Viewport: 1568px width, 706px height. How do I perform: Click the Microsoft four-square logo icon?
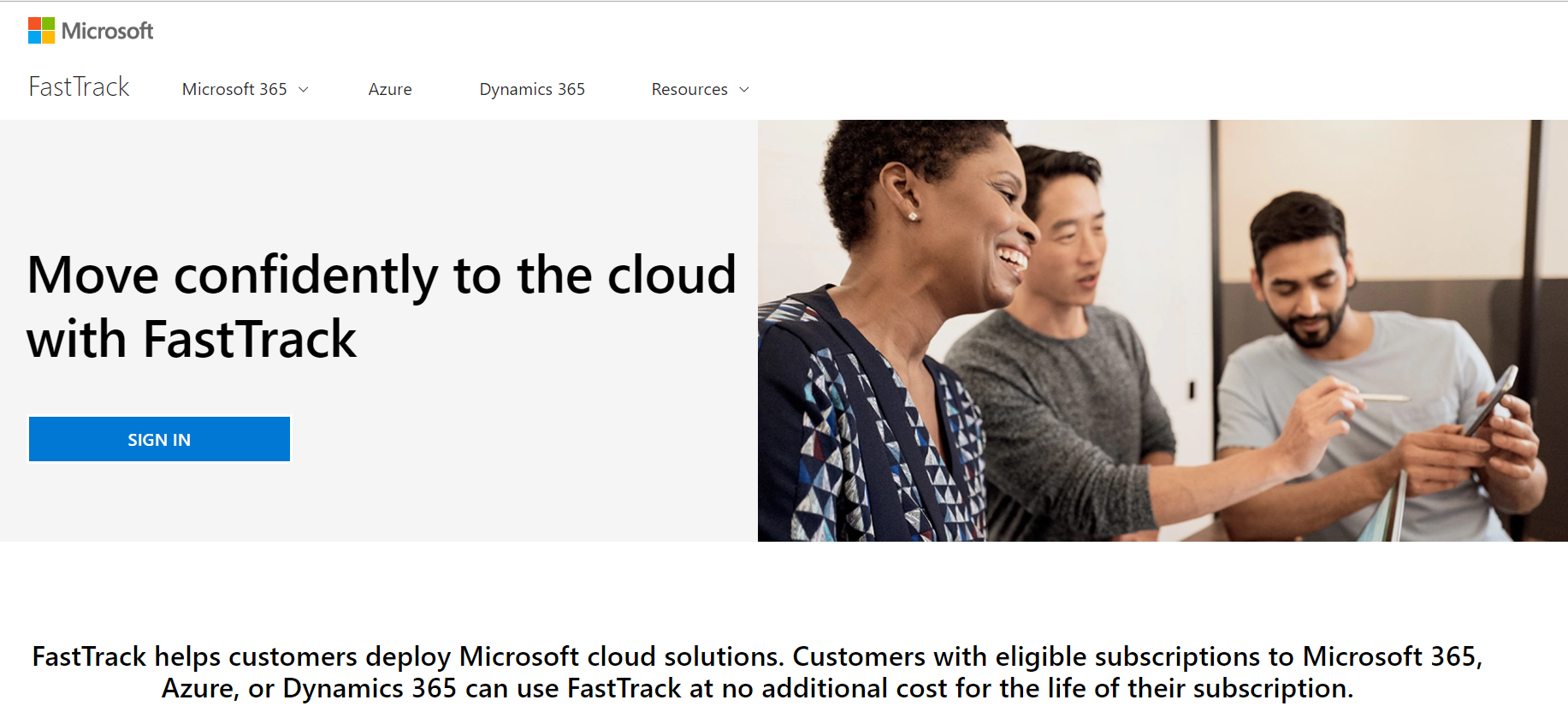pyautogui.click(x=41, y=31)
